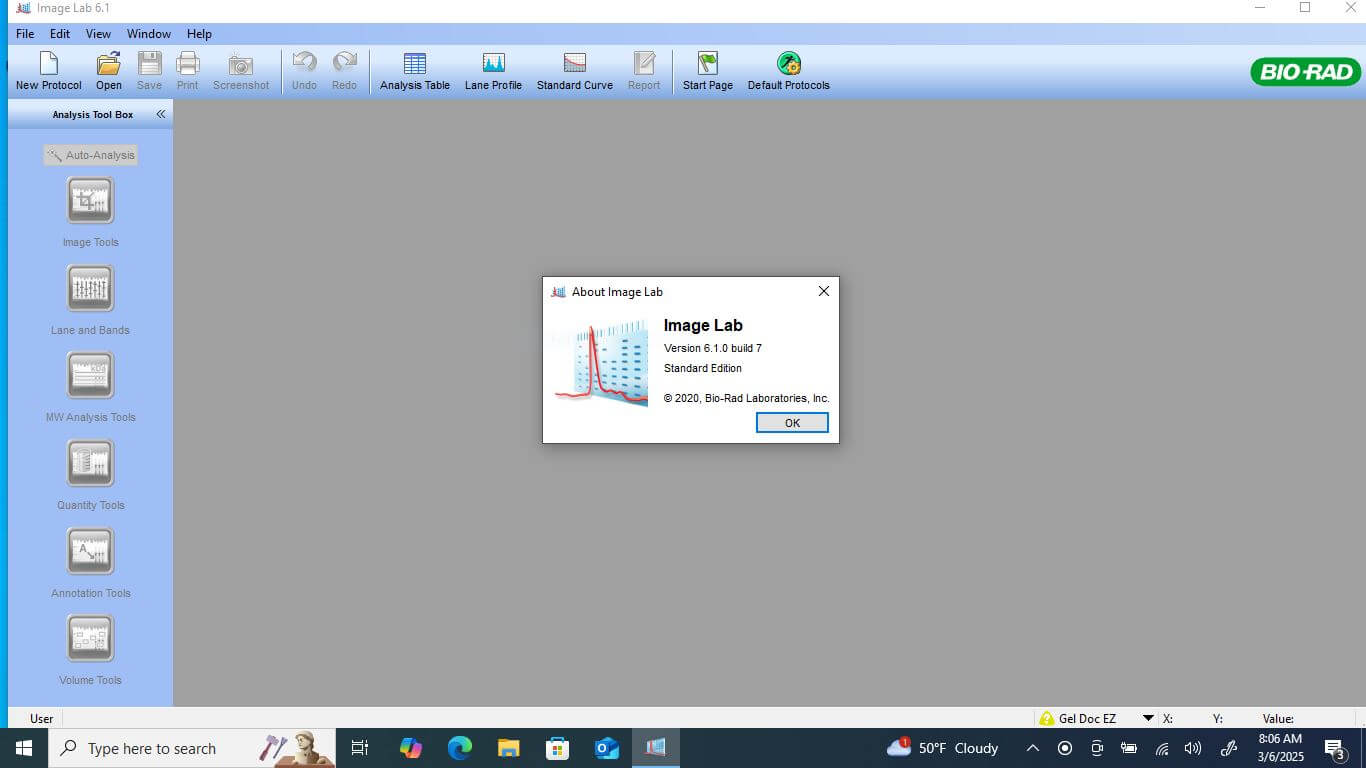The image size is (1366, 768).
Task: Show hidden system tray icons
Action: pyautogui.click(x=1033, y=748)
